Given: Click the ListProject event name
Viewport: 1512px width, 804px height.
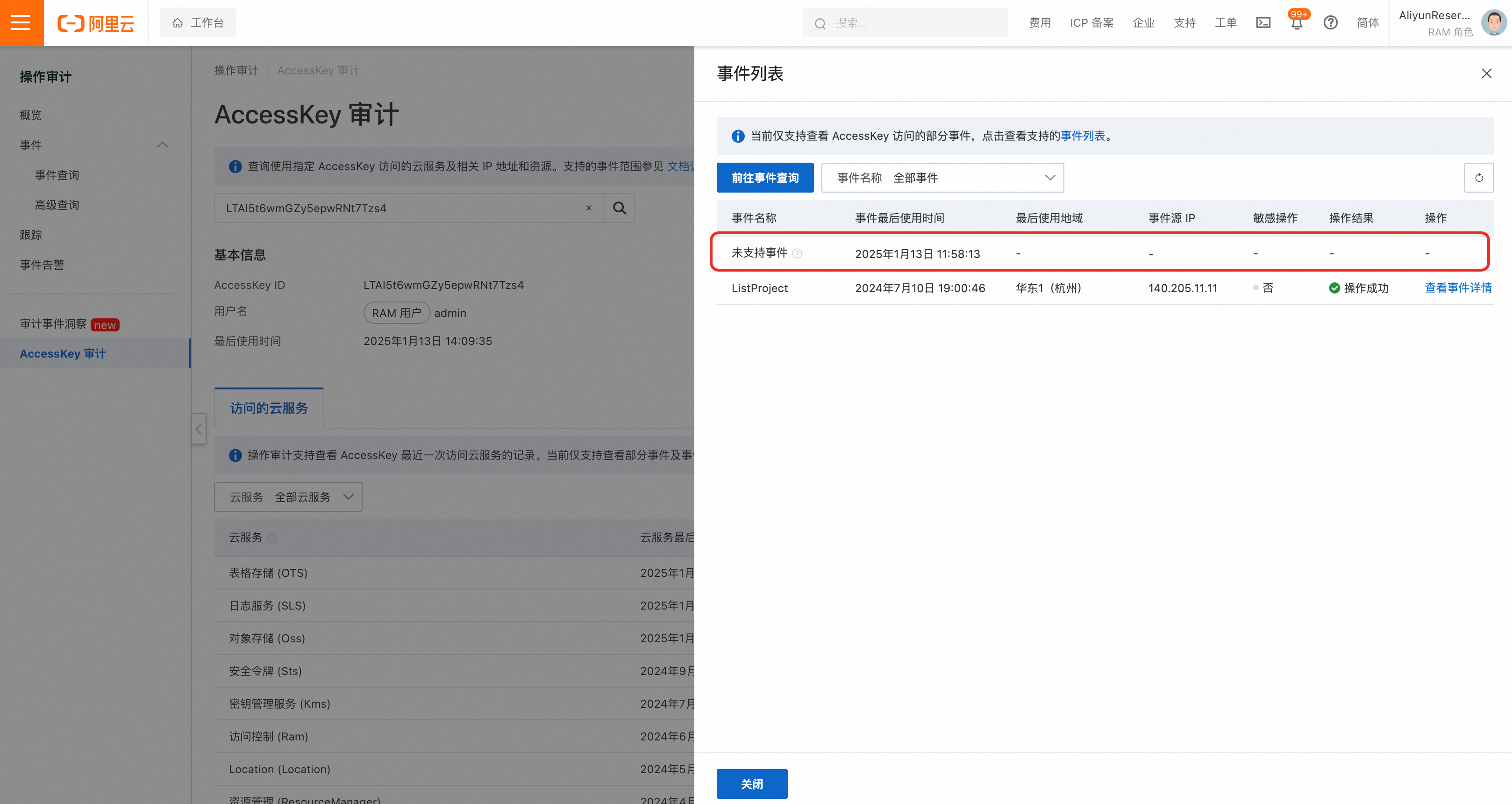Looking at the screenshot, I should 760,288.
